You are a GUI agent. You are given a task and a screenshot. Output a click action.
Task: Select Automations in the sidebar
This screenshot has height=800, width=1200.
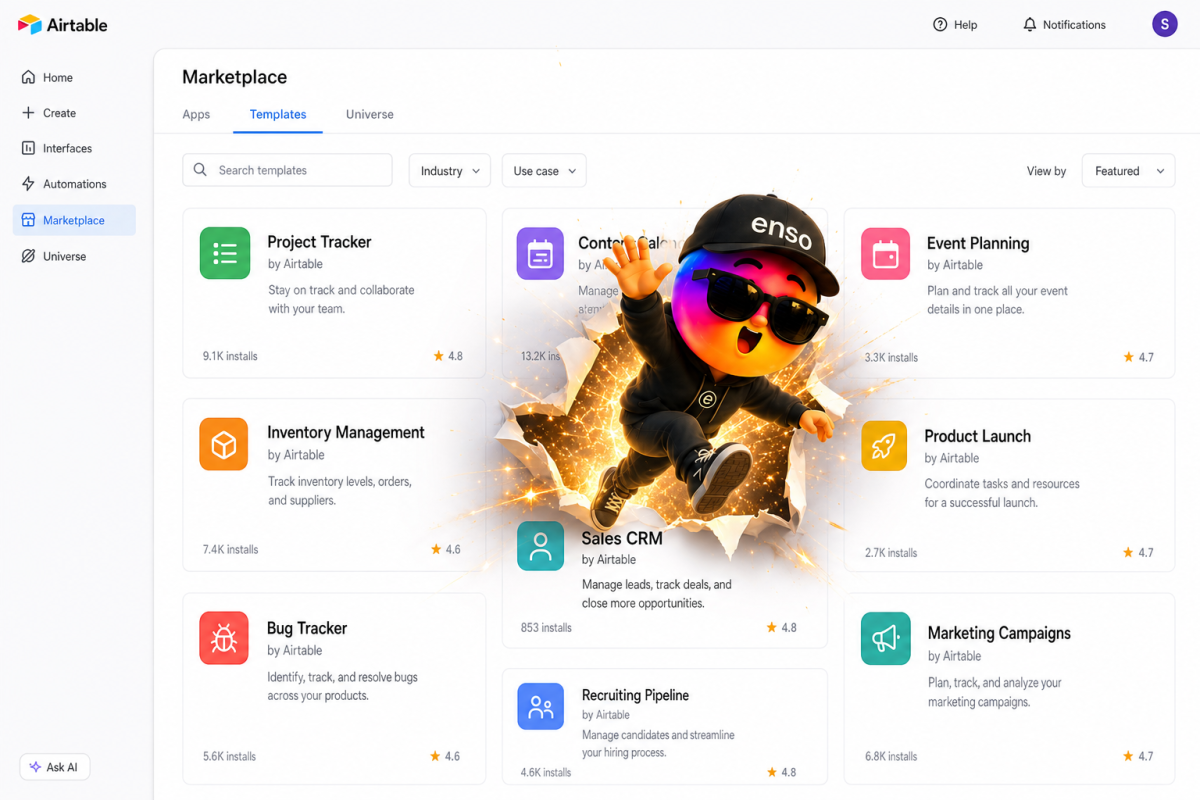coord(74,184)
